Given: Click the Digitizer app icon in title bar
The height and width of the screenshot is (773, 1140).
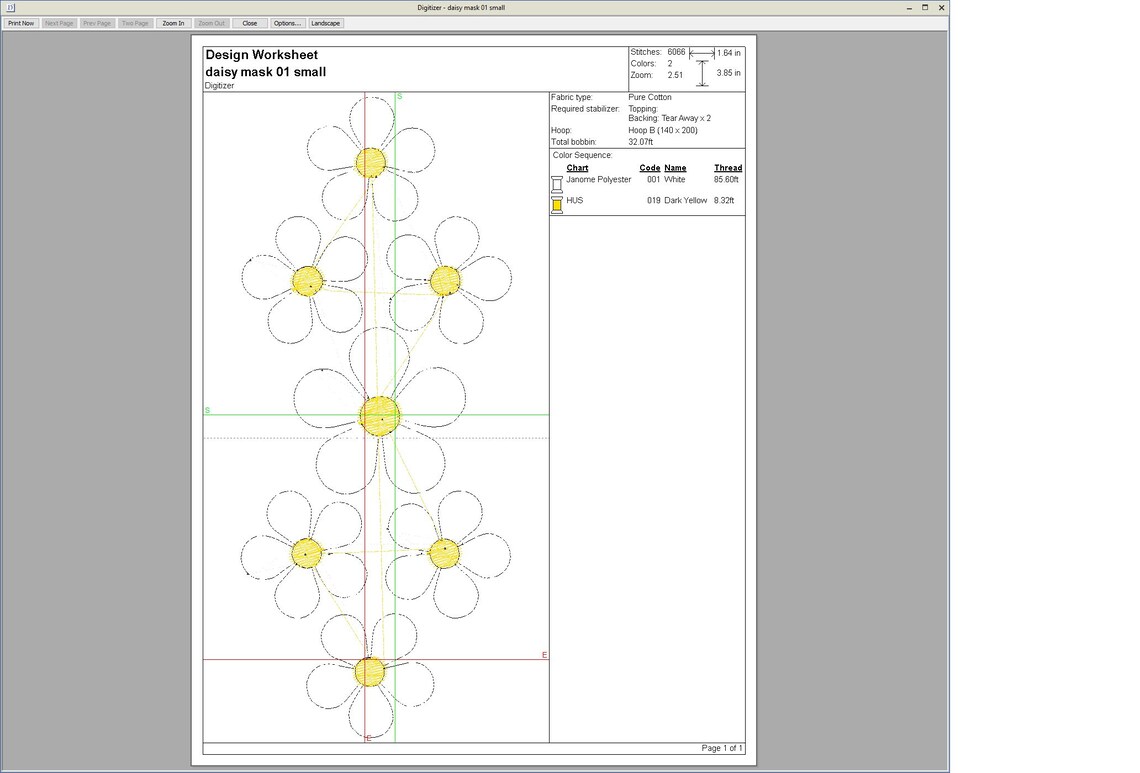Looking at the screenshot, I should tap(10, 7).
